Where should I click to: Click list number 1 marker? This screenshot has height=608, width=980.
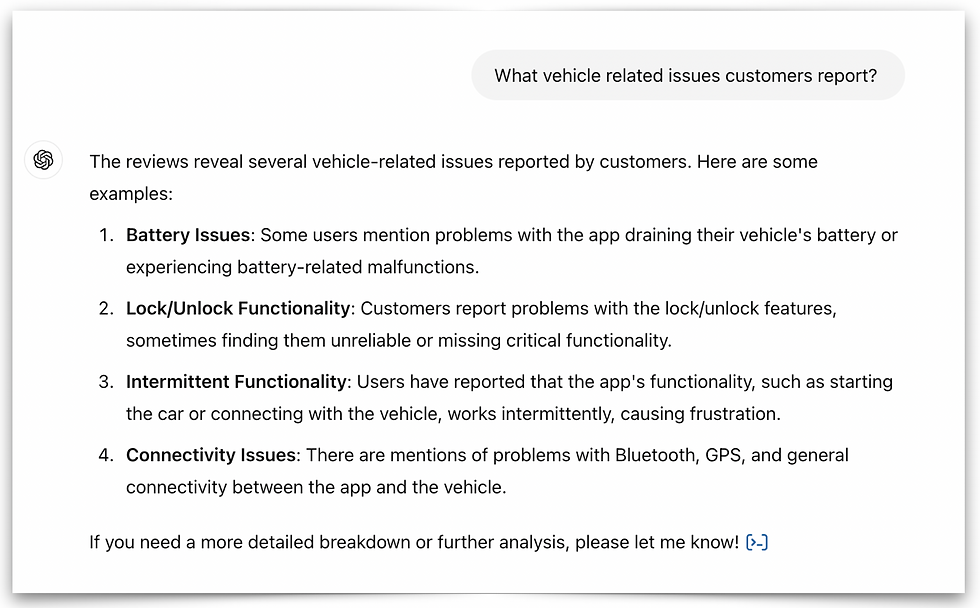pos(106,235)
